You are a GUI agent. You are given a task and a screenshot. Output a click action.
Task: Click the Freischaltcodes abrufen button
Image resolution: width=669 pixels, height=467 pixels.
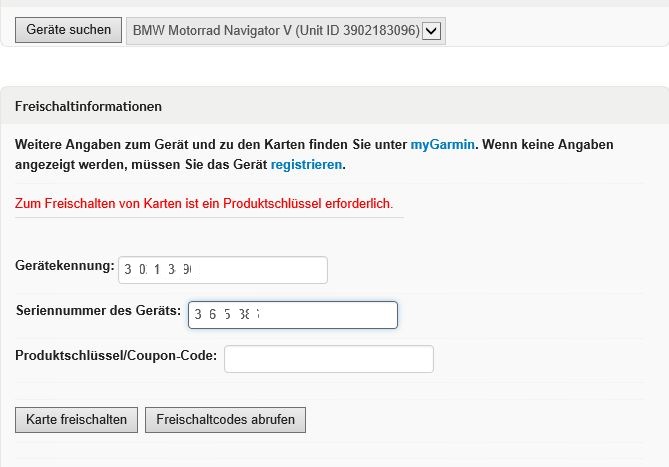(x=225, y=420)
